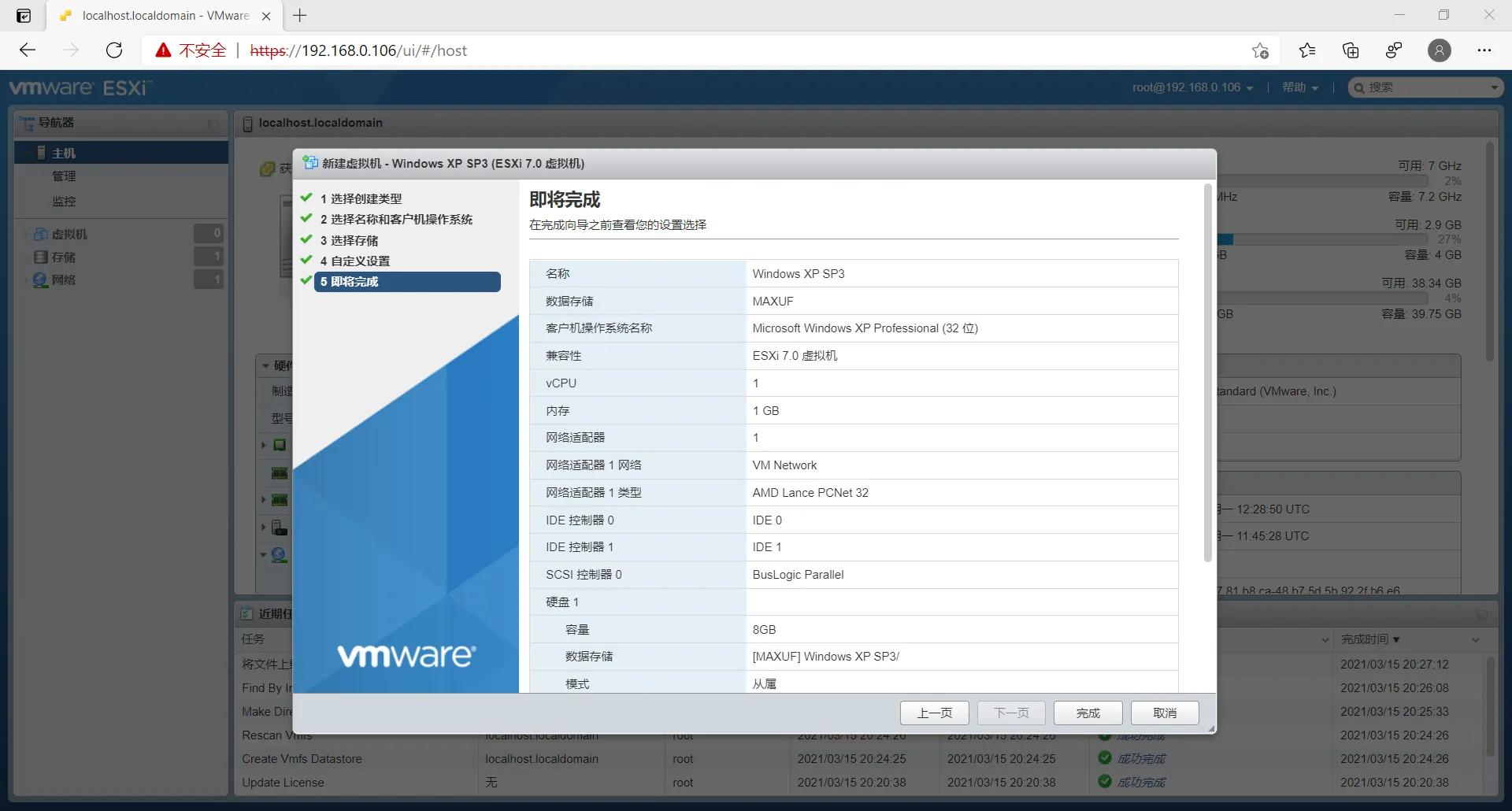Click the Windows XP SP3 name value

pyautogui.click(x=798, y=273)
